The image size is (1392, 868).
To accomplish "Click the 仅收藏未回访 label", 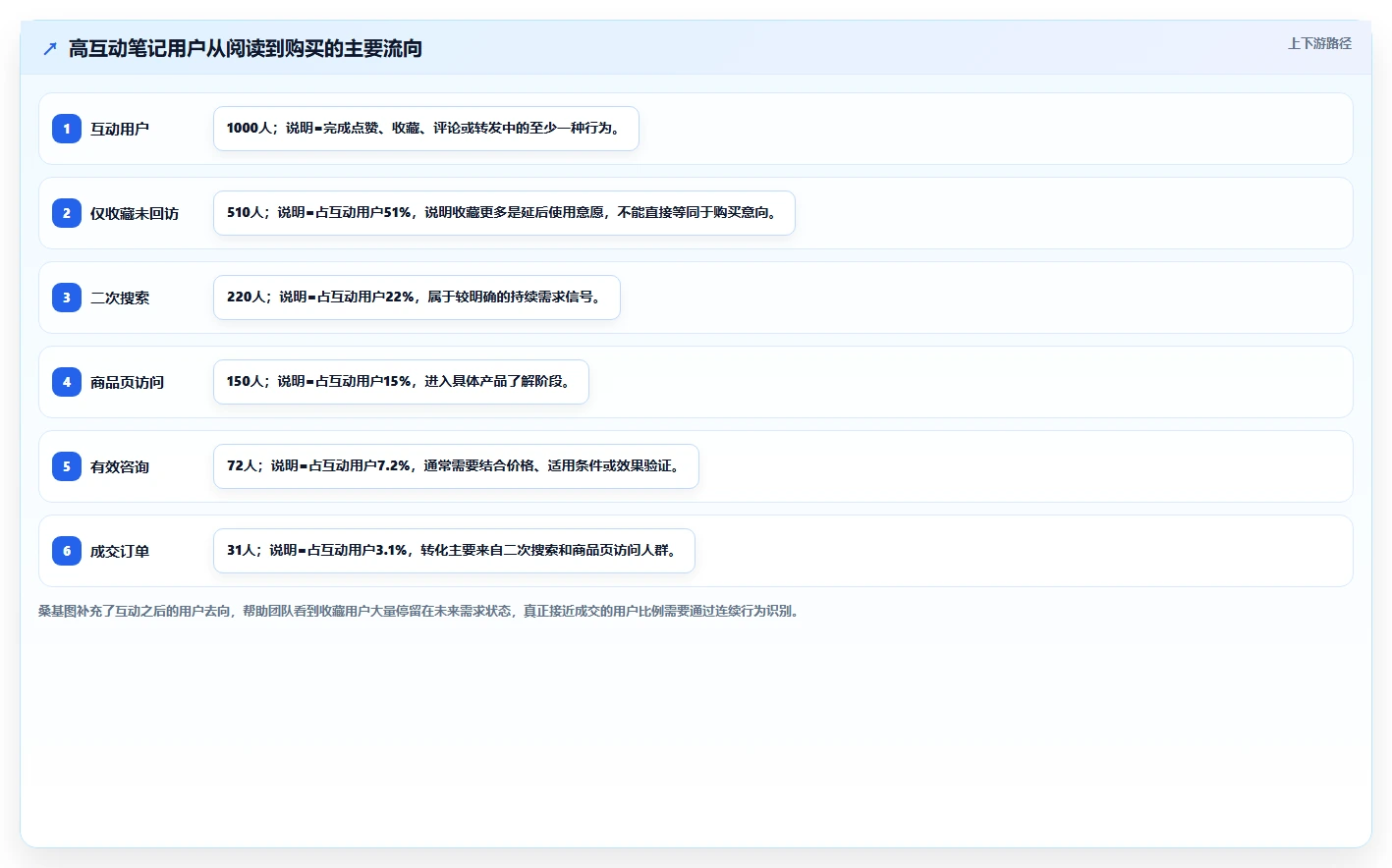I will (135, 213).
